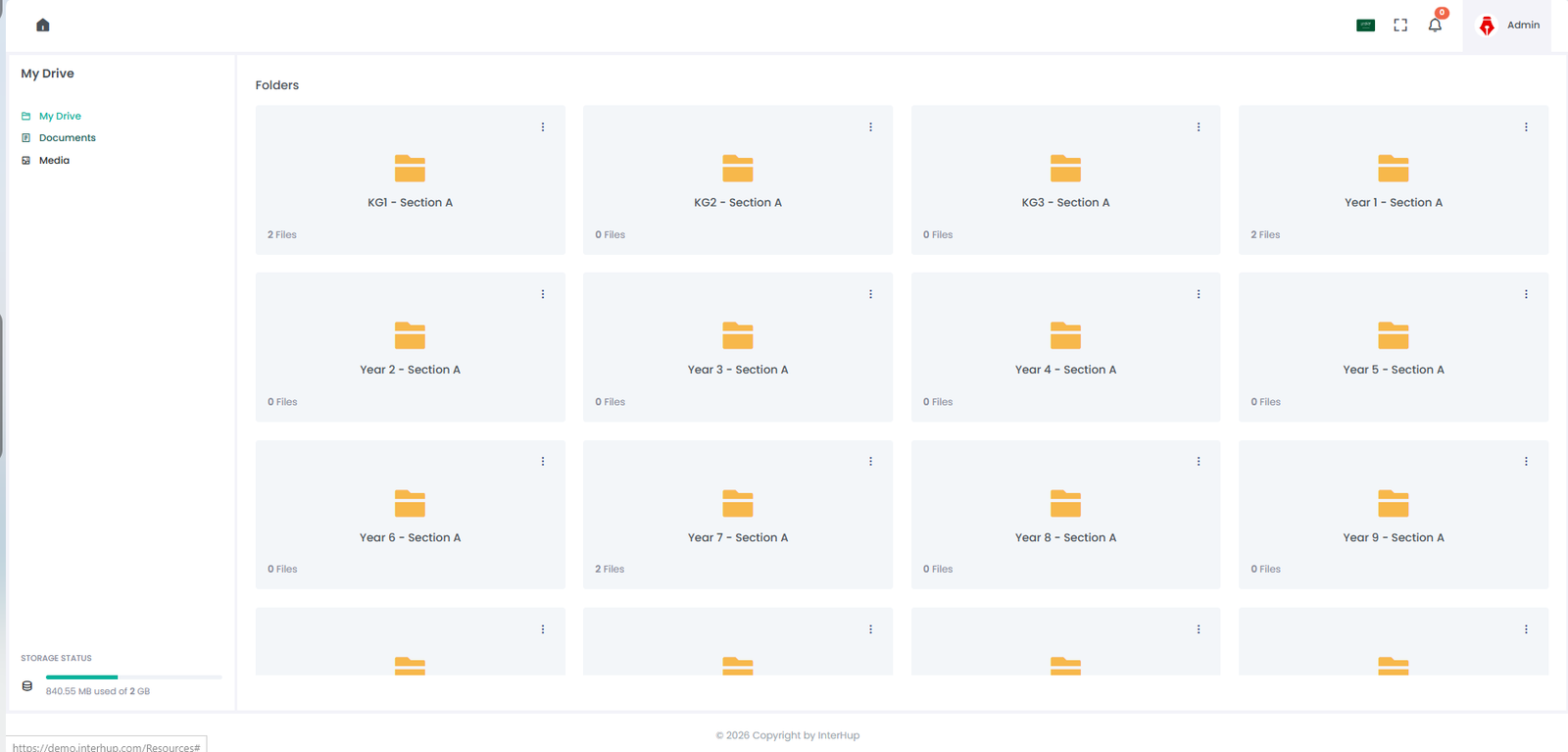Open options menu for Year 4 - Section A
The height and width of the screenshot is (752, 1568).
pos(1199,294)
